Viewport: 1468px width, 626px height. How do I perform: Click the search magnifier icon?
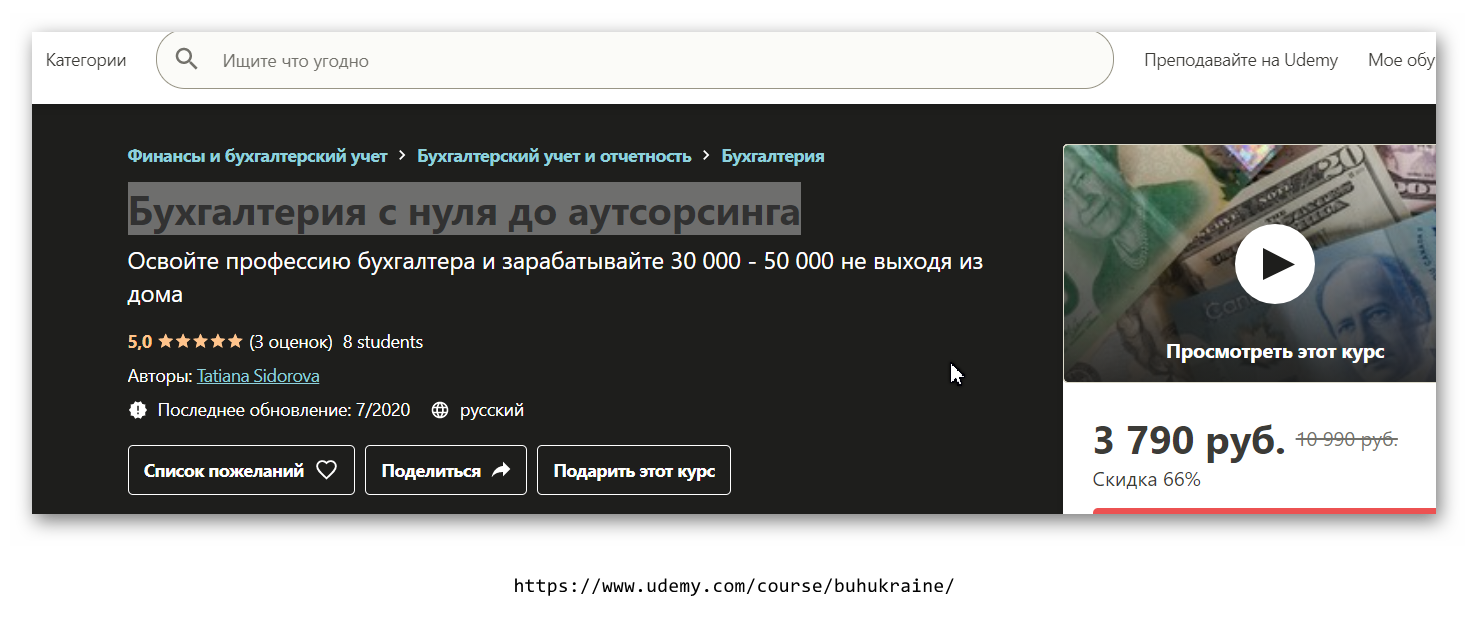(x=186, y=59)
